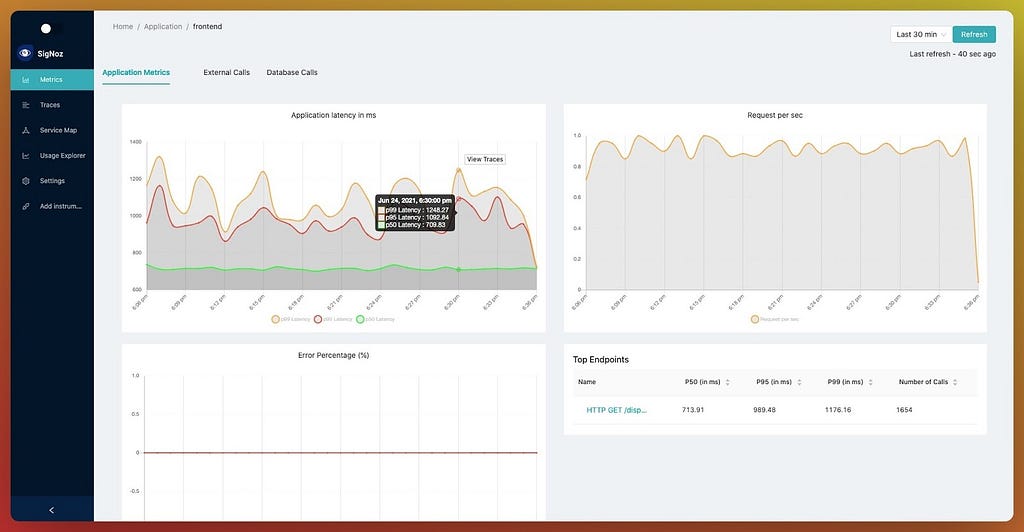Collapse the sidebar with the chevron
The height and width of the screenshot is (532, 1024).
coord(52,510)
